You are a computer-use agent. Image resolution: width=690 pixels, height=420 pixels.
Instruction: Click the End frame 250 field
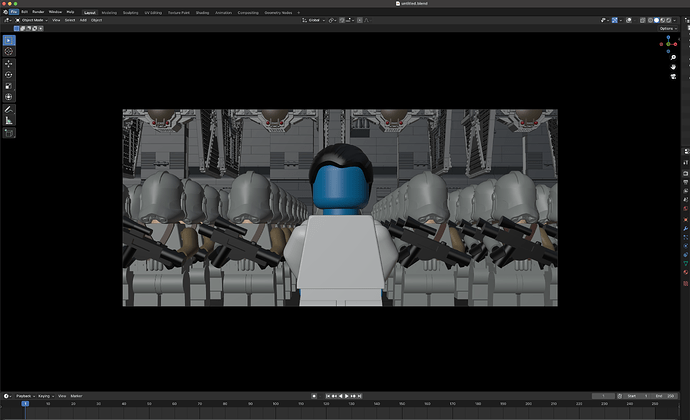pyautogui.click(x=665, y=396)
